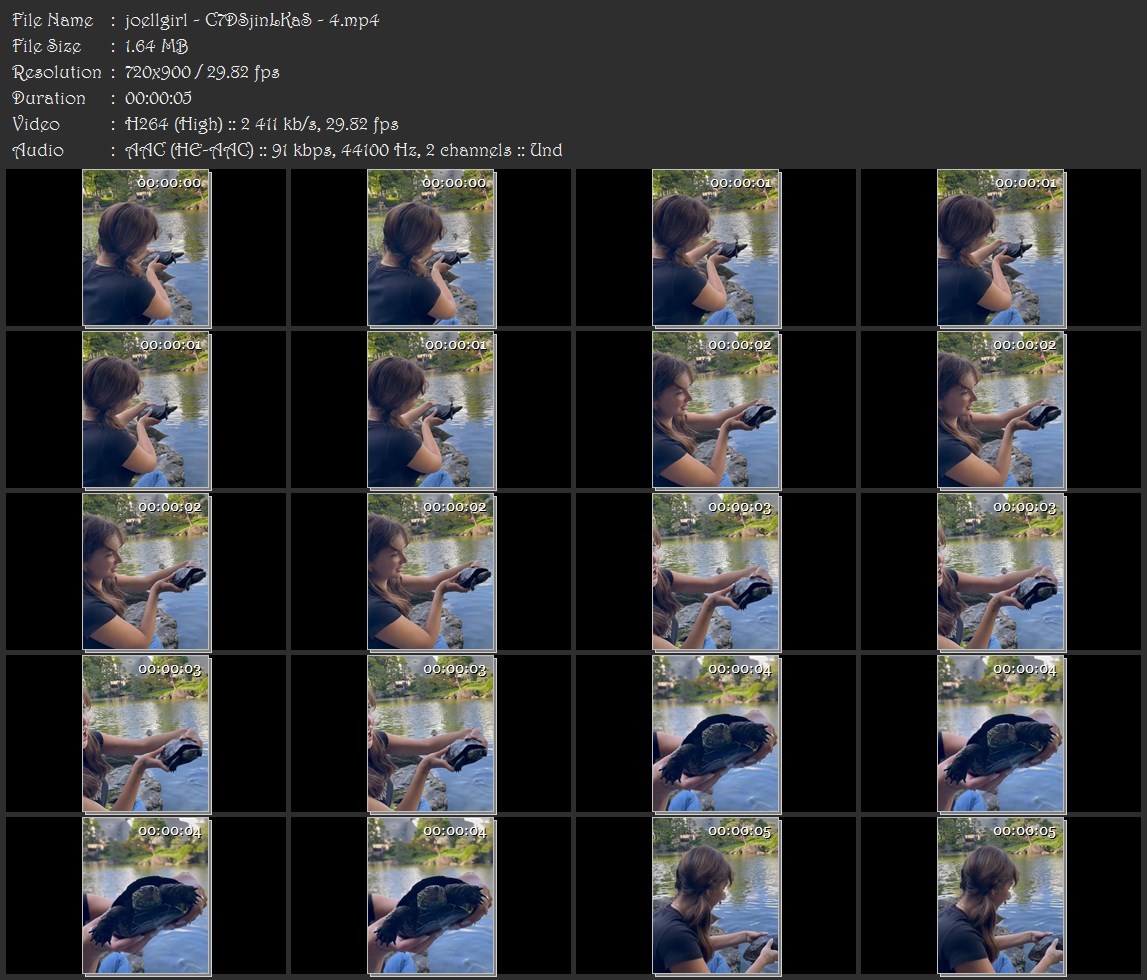Open the fourth thumbnail in the second row
Screen dimensions: 1147x980
(1001, 410)
